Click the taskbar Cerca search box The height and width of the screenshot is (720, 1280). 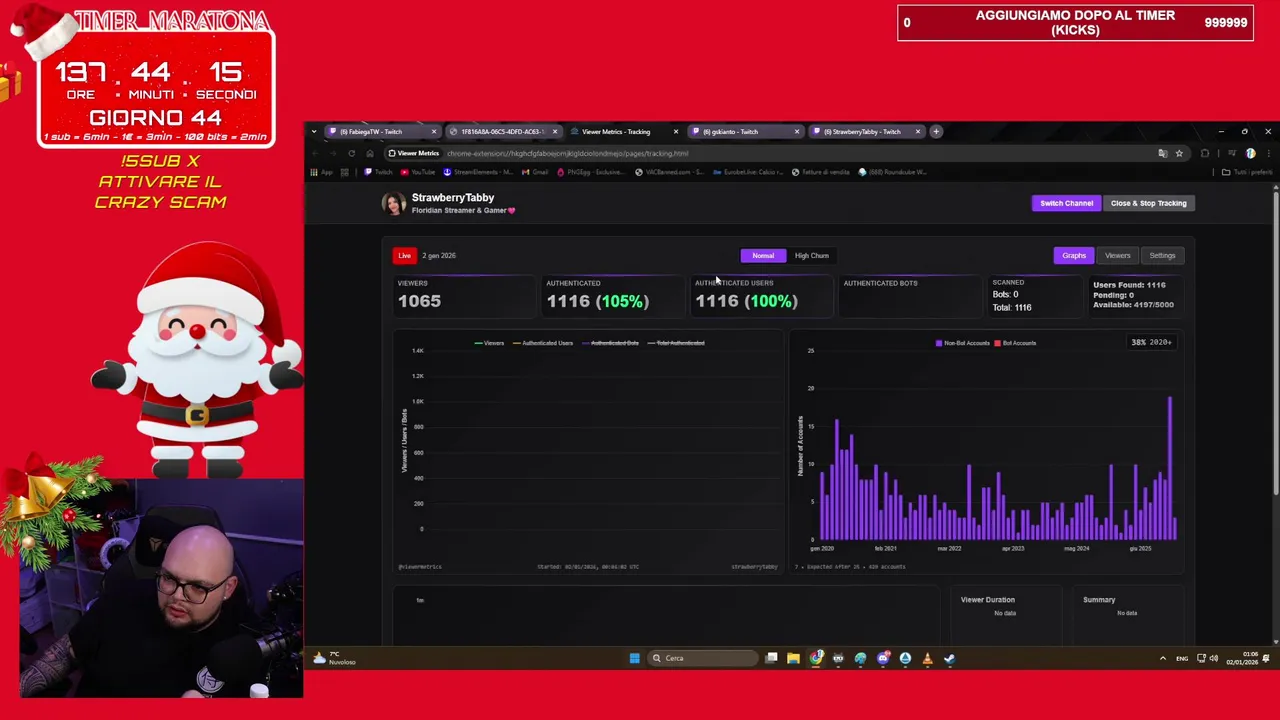click(x=703, y=658)
